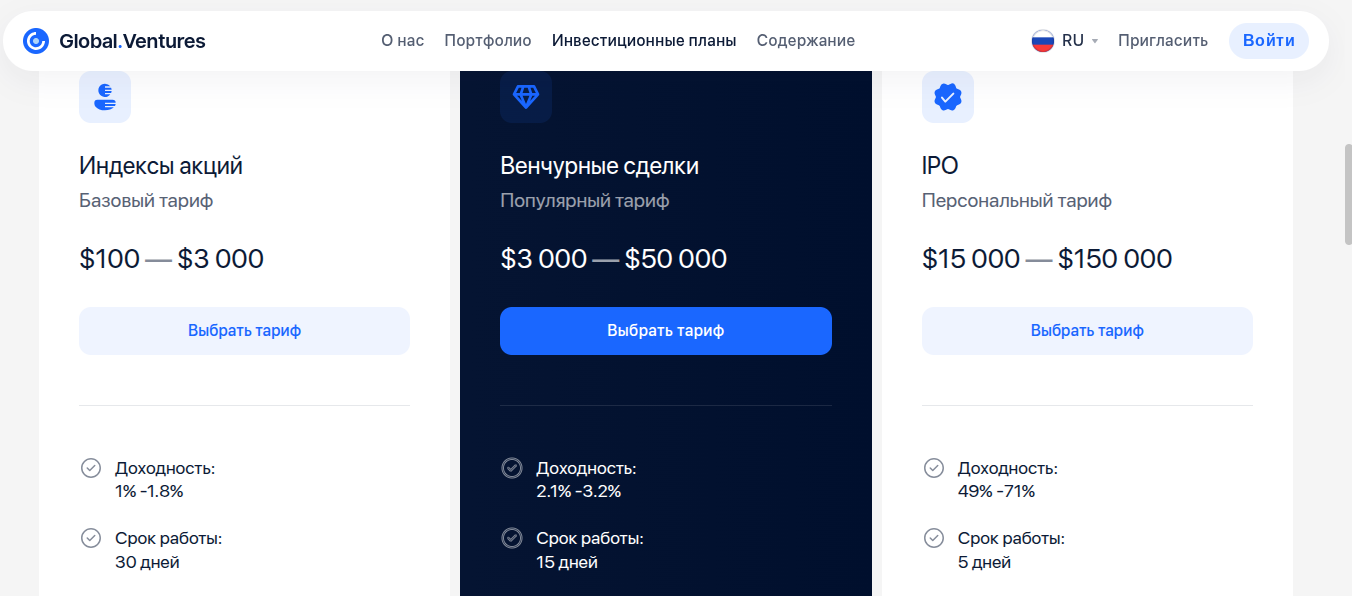Click the checkmark beside Срок работы on Венчурные сделки
This screenshot has width=1352, height=596.
(x=513, y=538)
